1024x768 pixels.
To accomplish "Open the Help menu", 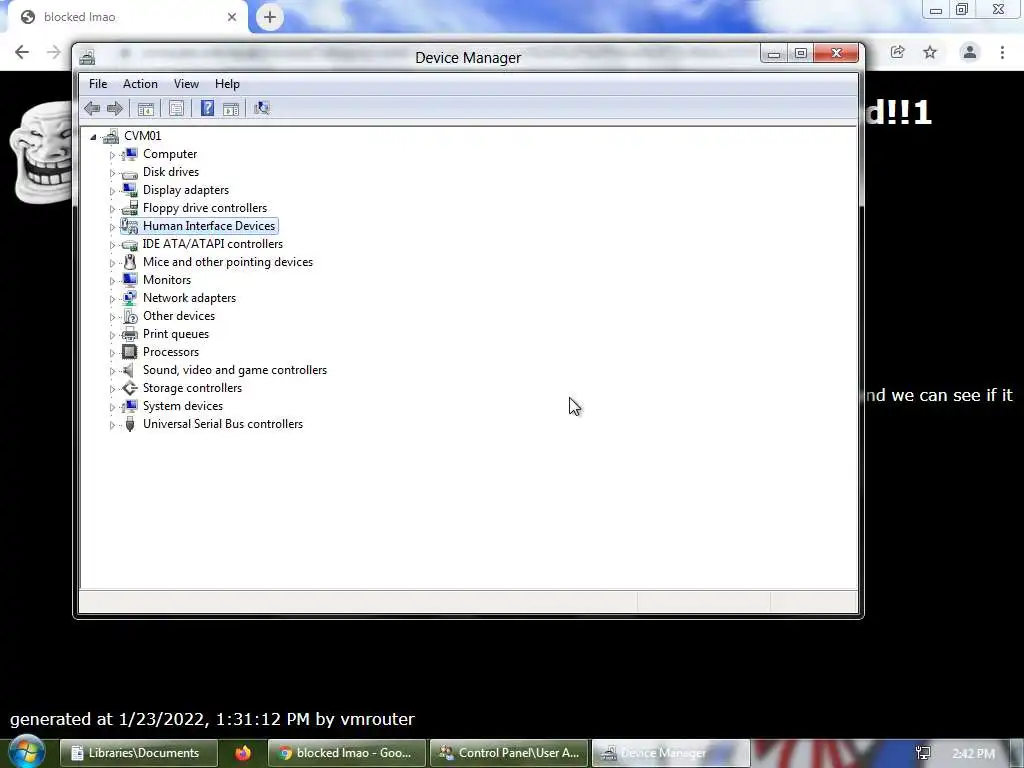I will 227,84.
